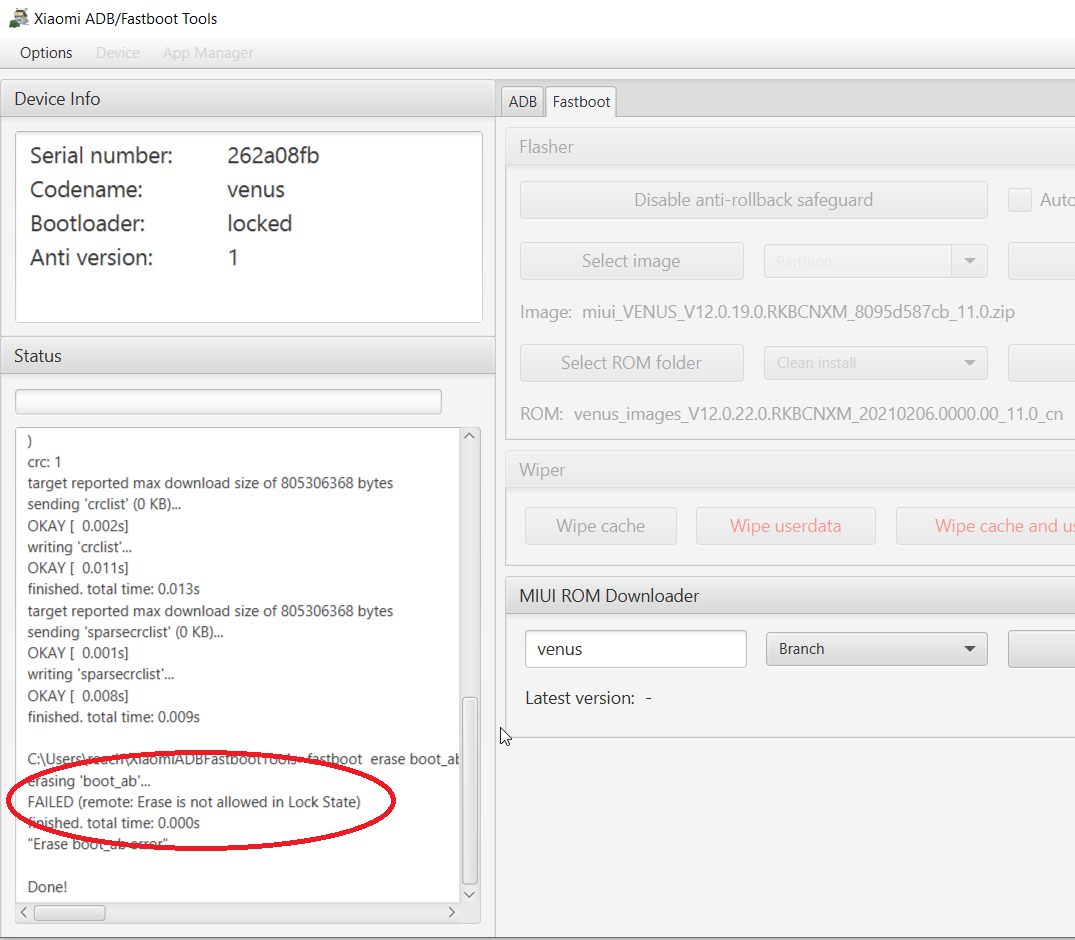The image size is (1075, 940).
Task: Click the 'FAILED (remote: Erase is not allowed in Lock State)' line
Action: [x=194, y=802]
